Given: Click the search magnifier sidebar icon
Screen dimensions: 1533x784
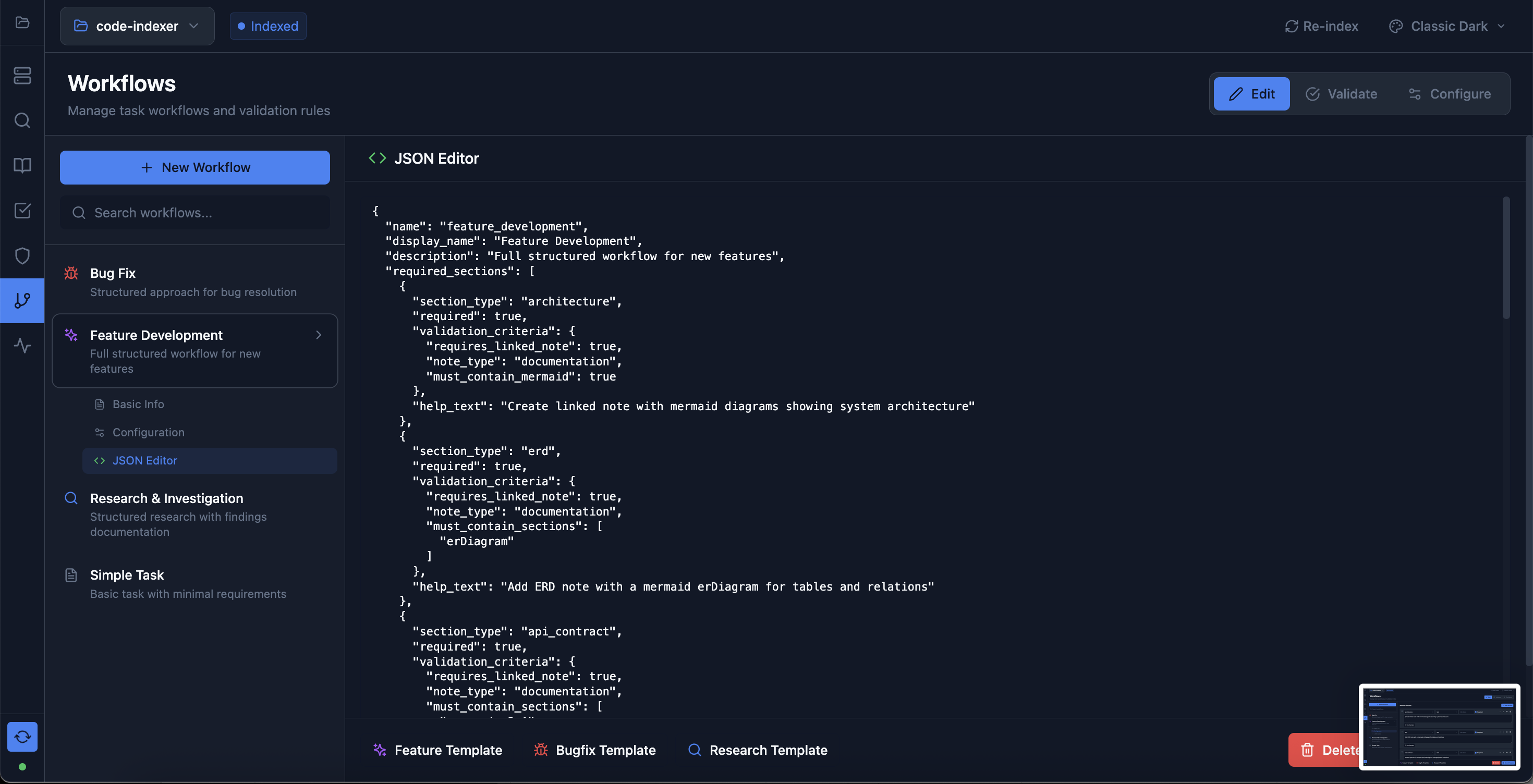Looking at the screenshot, I should (x=22, y=121).
